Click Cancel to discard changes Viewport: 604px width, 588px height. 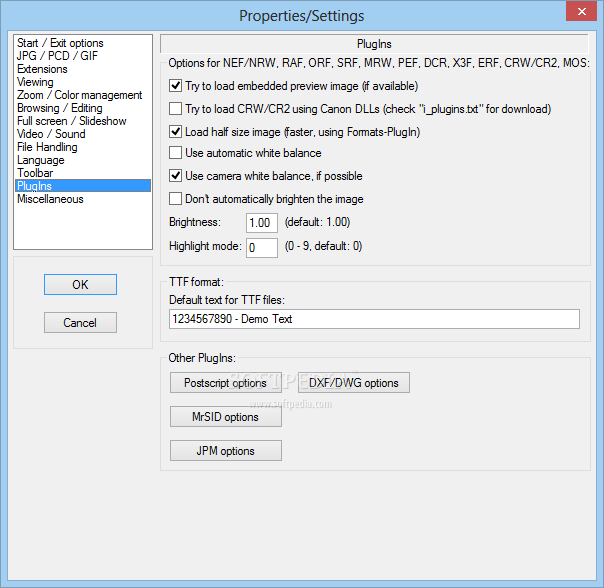(80, 323)
